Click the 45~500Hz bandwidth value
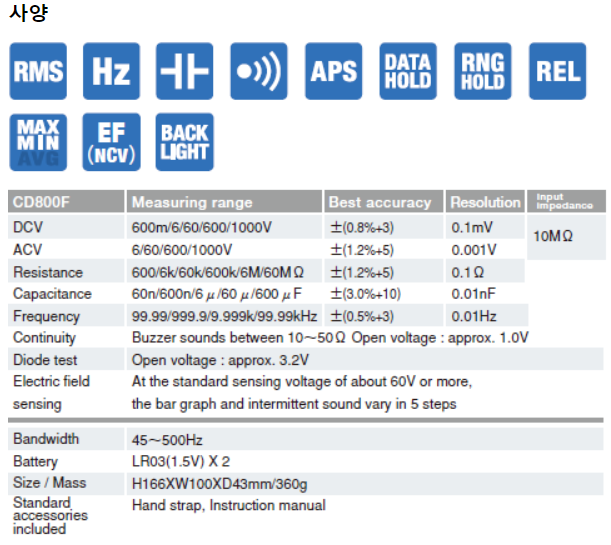This screenshot has height=545, width=611. pos(167,440)
